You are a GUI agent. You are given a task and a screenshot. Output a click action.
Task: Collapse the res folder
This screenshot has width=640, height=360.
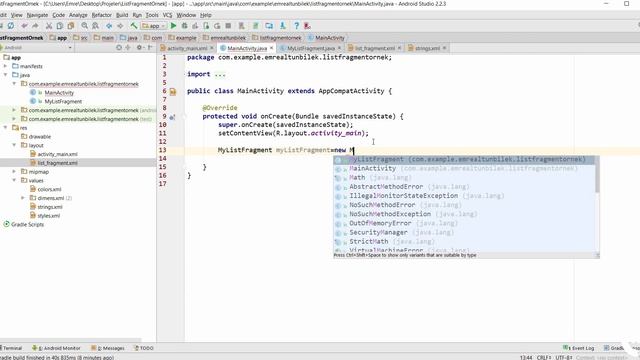tap(5, 127)
